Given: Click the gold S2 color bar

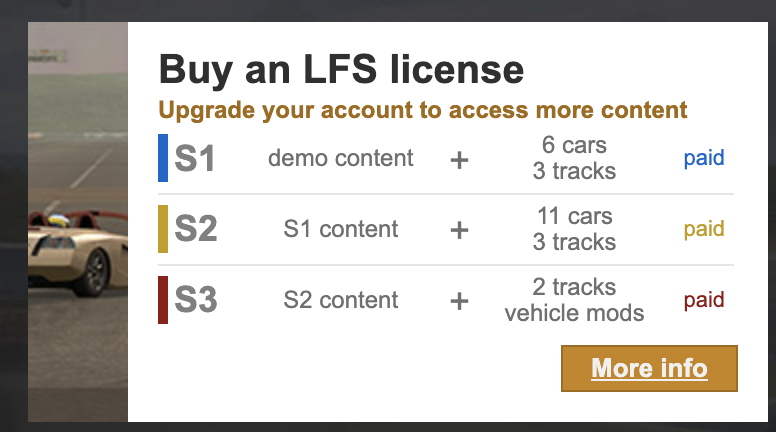Looking at the screenshot, I should 163,229.
